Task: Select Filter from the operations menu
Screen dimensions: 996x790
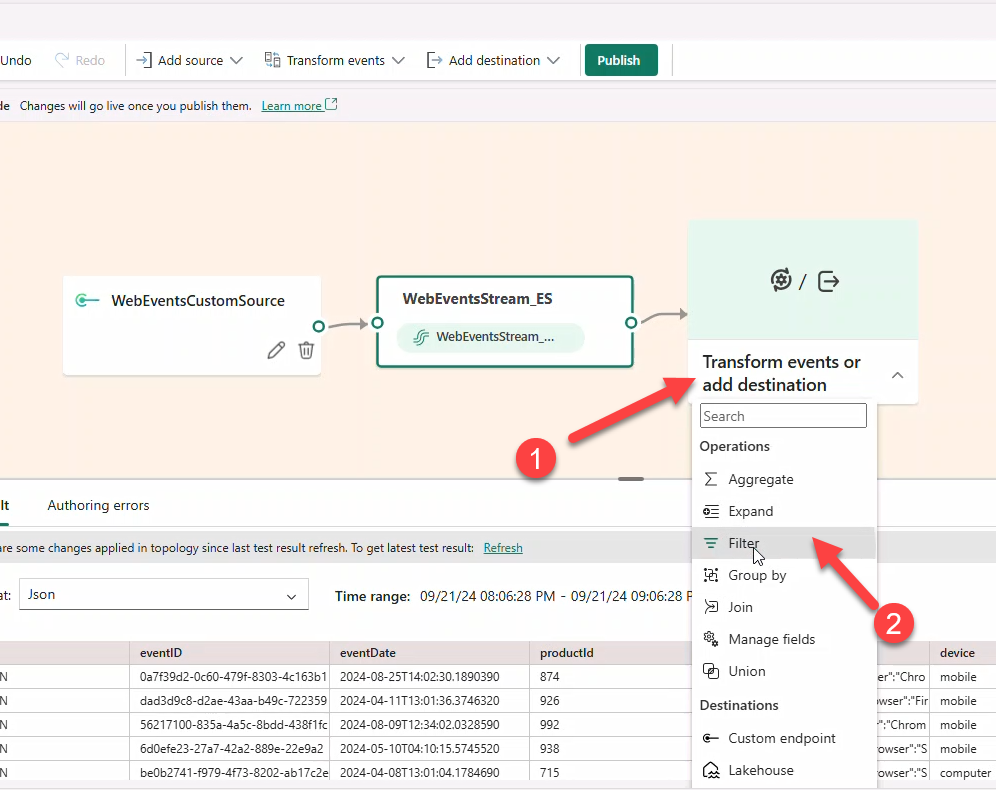Action: (744, 543)
